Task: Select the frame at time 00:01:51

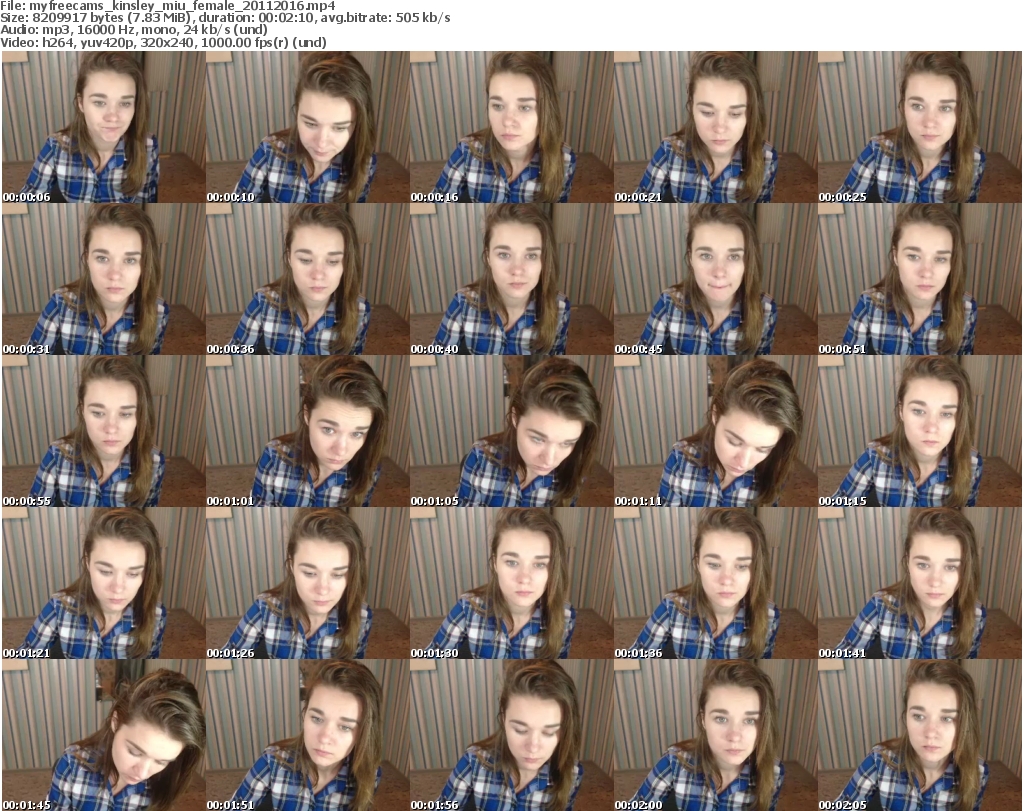Action: point(308,735)
